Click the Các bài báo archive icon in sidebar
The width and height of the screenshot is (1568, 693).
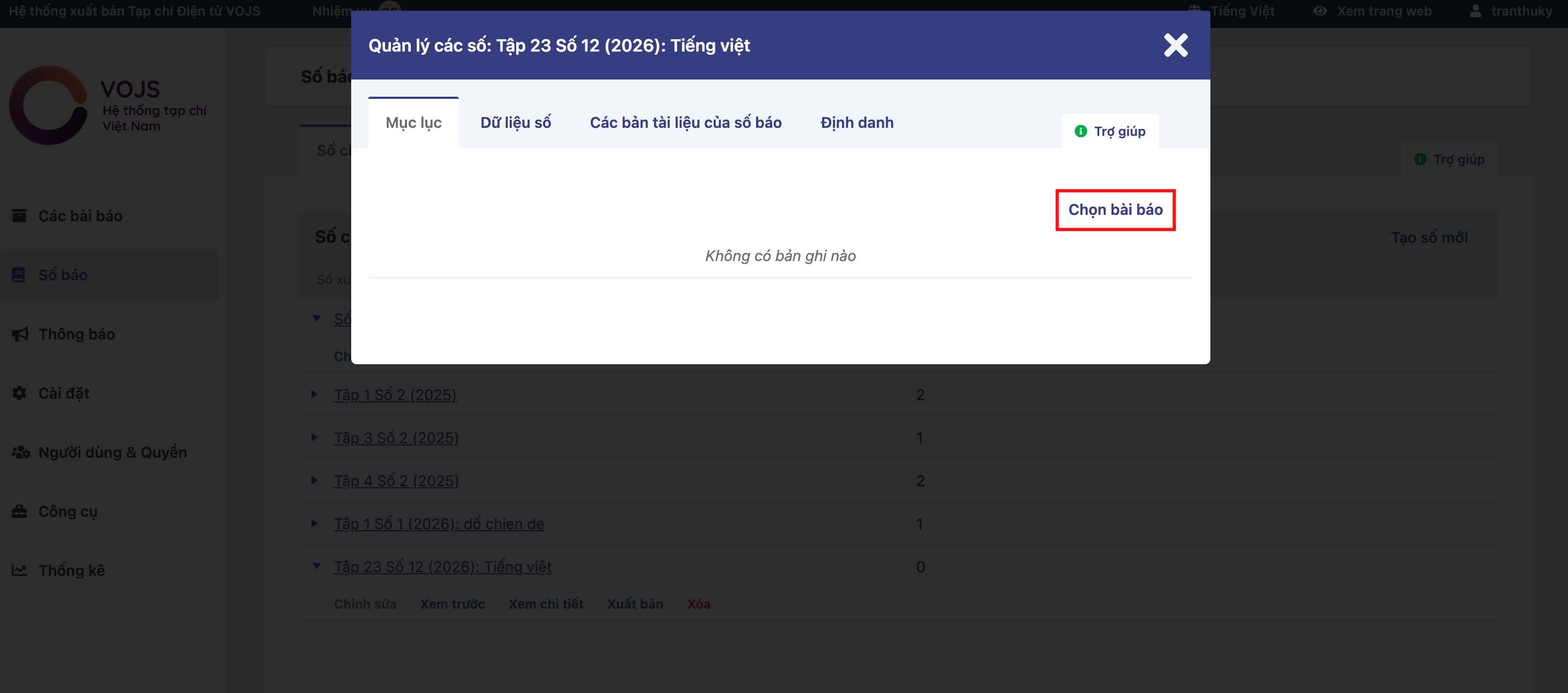(x=19, y=215)
